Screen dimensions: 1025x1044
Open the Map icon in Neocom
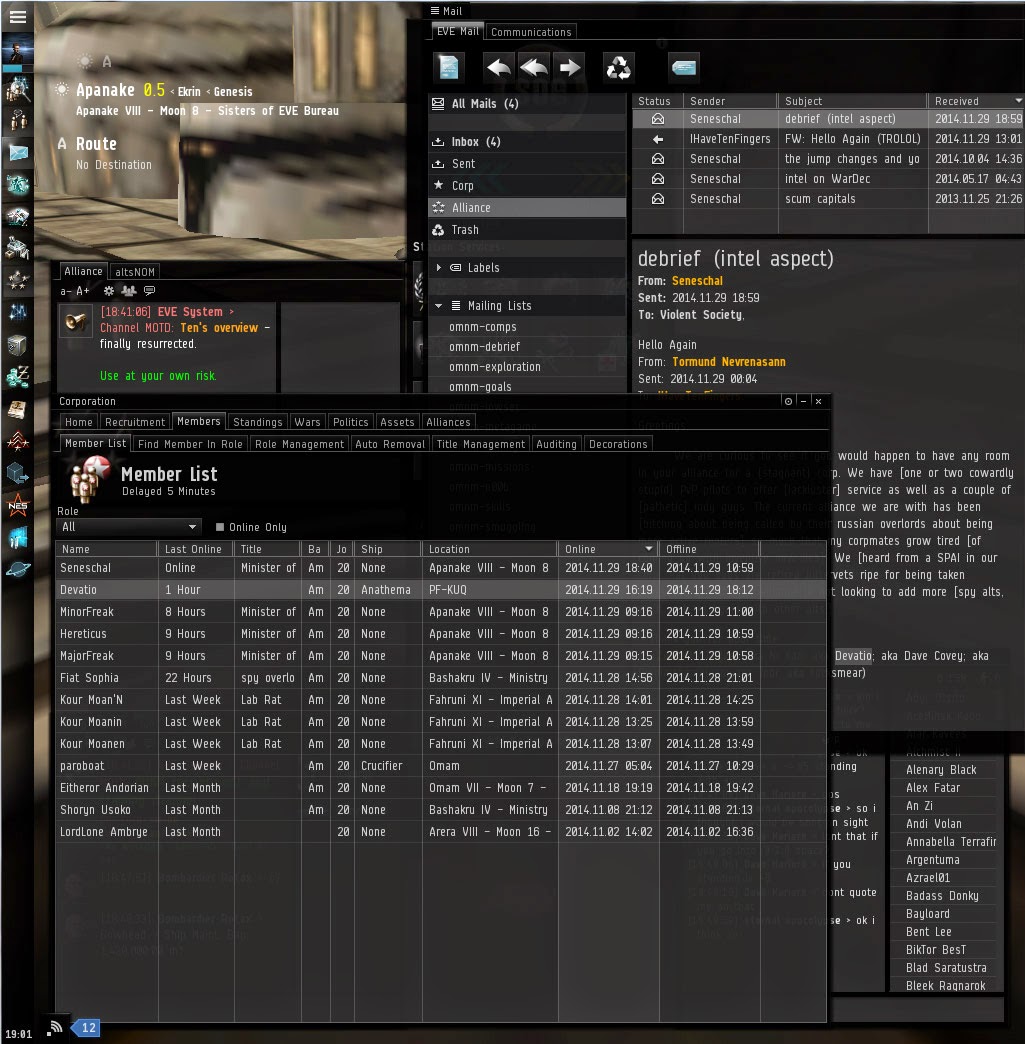pos(17,312)
